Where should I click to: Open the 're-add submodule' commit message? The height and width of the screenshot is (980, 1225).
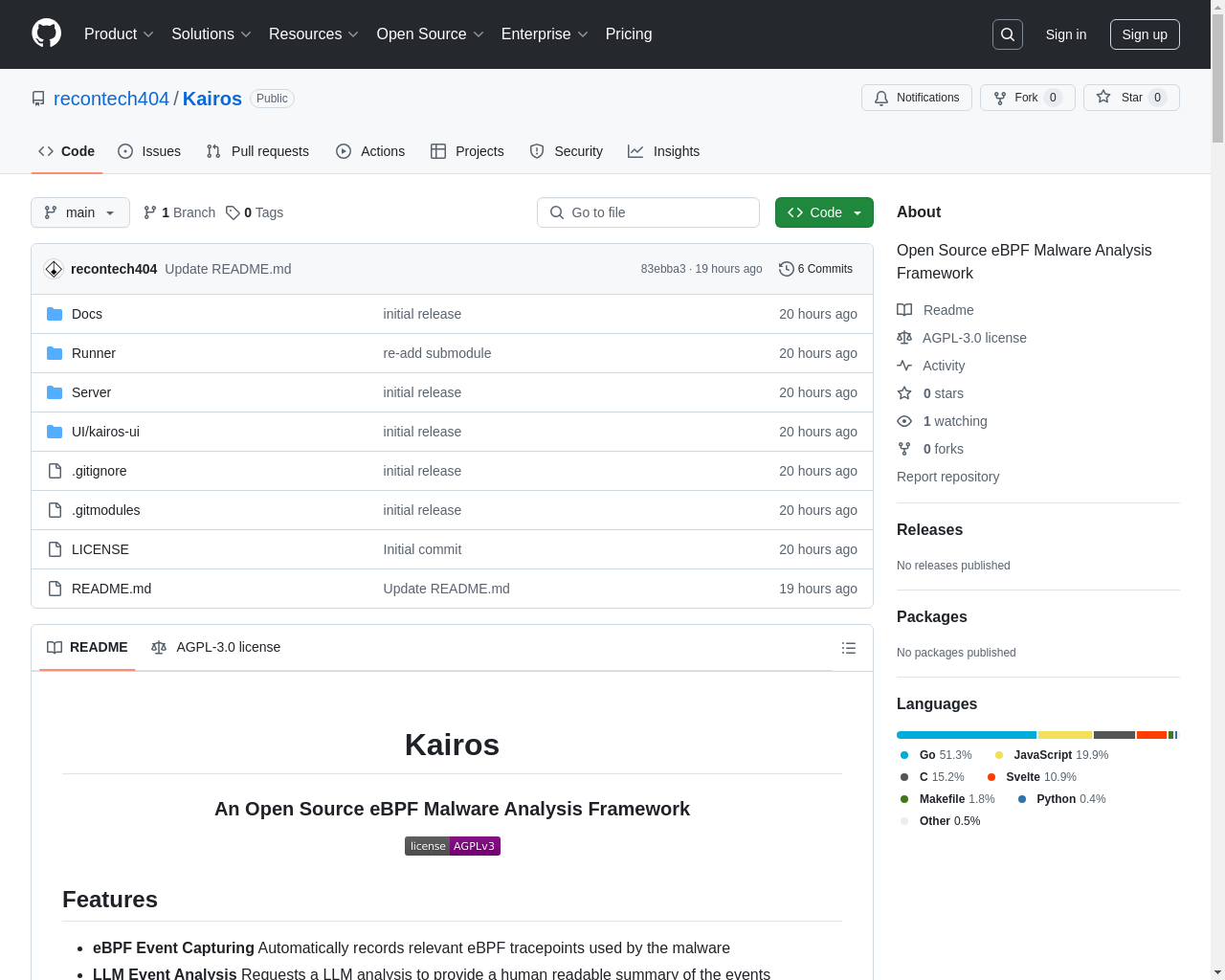pos(437,353)
